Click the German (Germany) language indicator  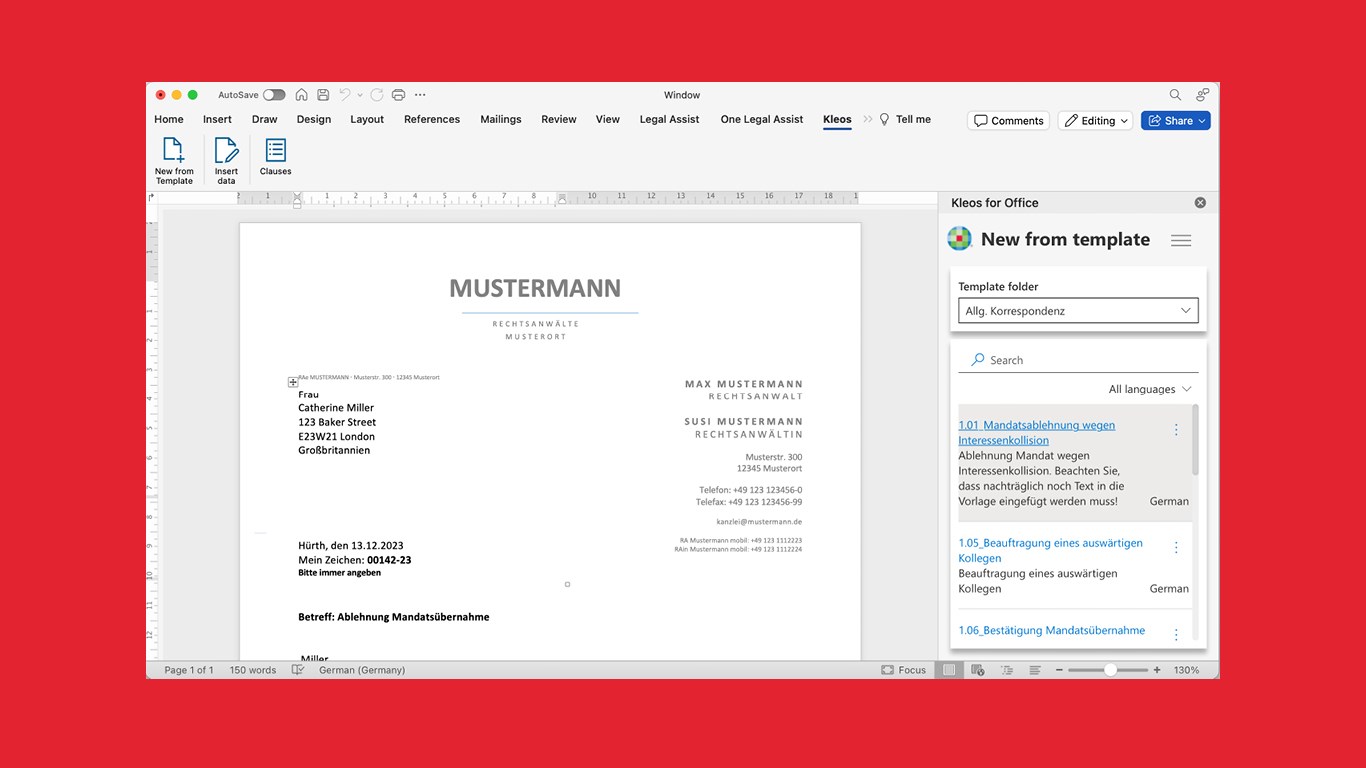point(362,670)
